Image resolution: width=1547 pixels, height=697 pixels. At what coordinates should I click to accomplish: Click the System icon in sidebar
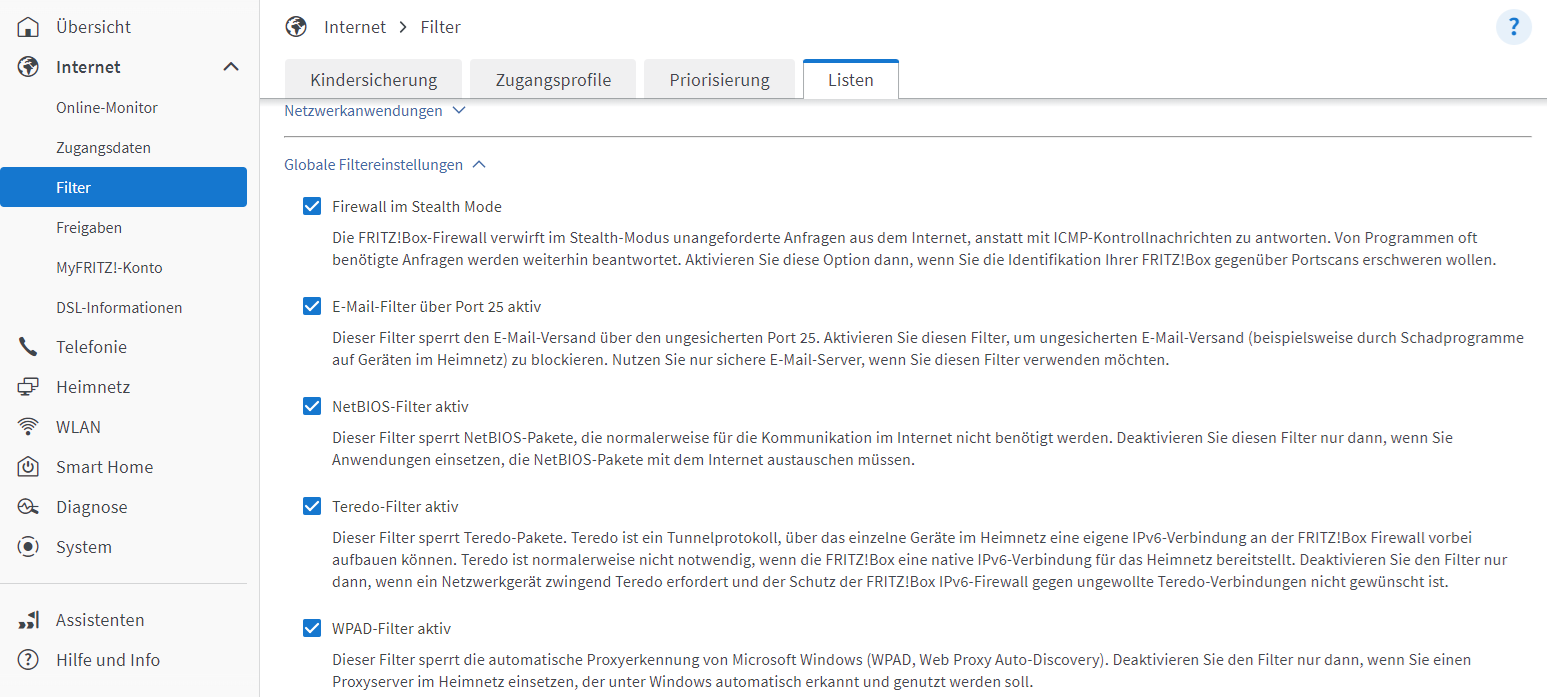click(x=28, y=547)
